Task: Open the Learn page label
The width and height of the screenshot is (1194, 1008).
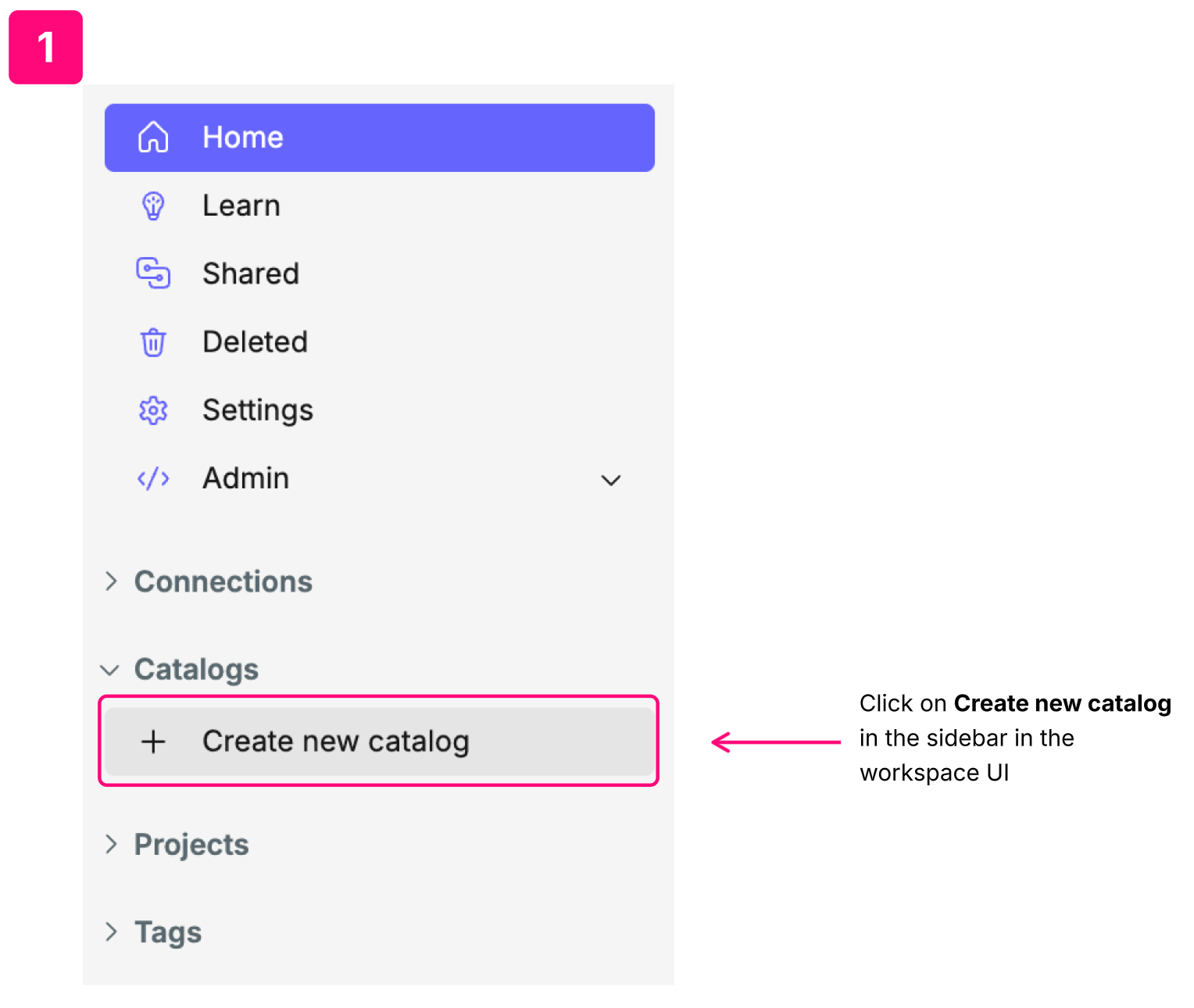Action: 241,206
